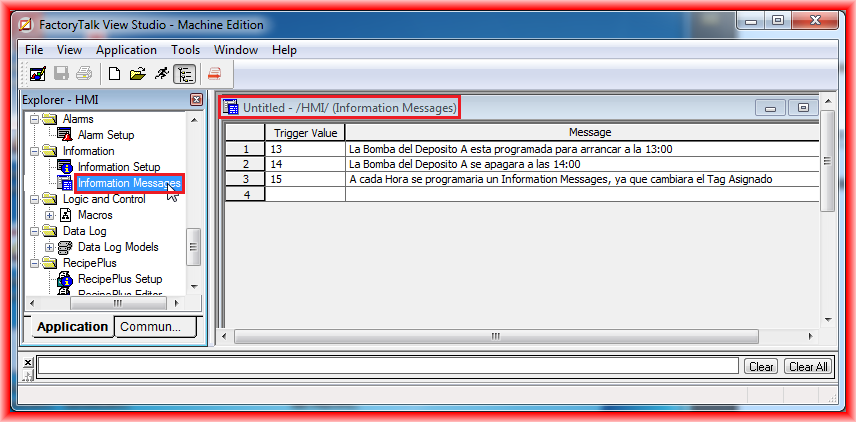Image resolution: width=856 pixels, height=422 pixels.
Task: Open RecipePlus Setup in Explorer tree
Action: tap(119, 279)
